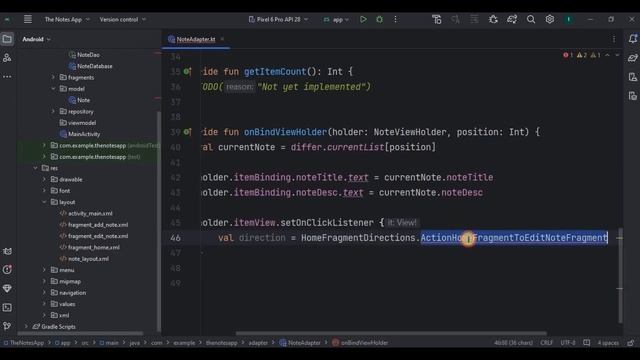Open the user account avatar
This screenshot has height=360, width=640.
(568, 19)
